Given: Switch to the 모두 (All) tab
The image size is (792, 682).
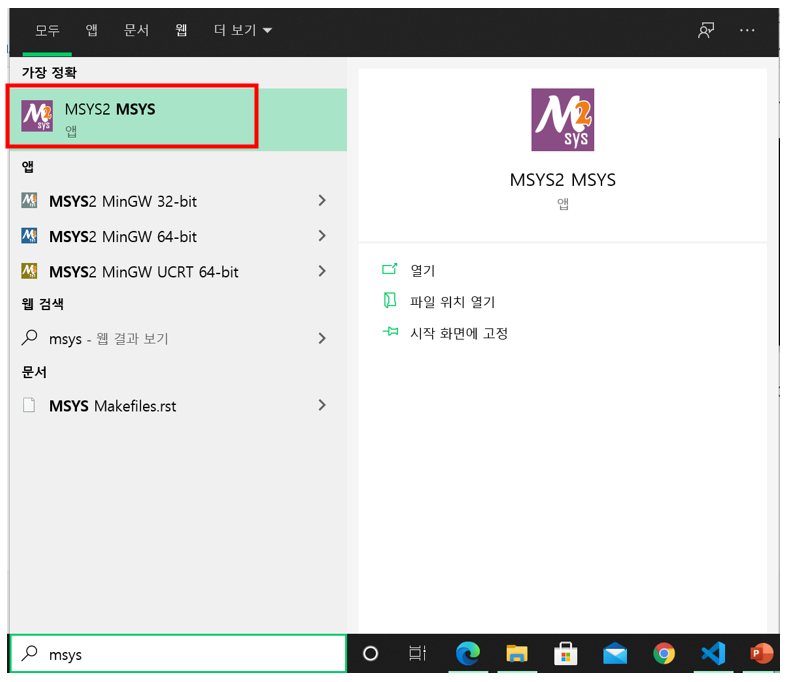Looking at the screenshot, I should (47, 30).
